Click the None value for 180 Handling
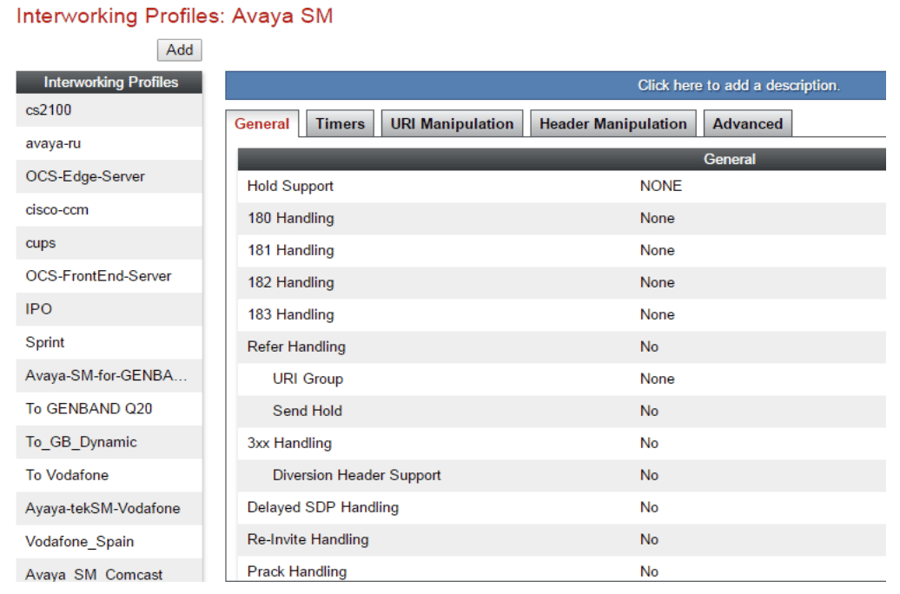The image size is (900, 594). (x=657, y=218)
